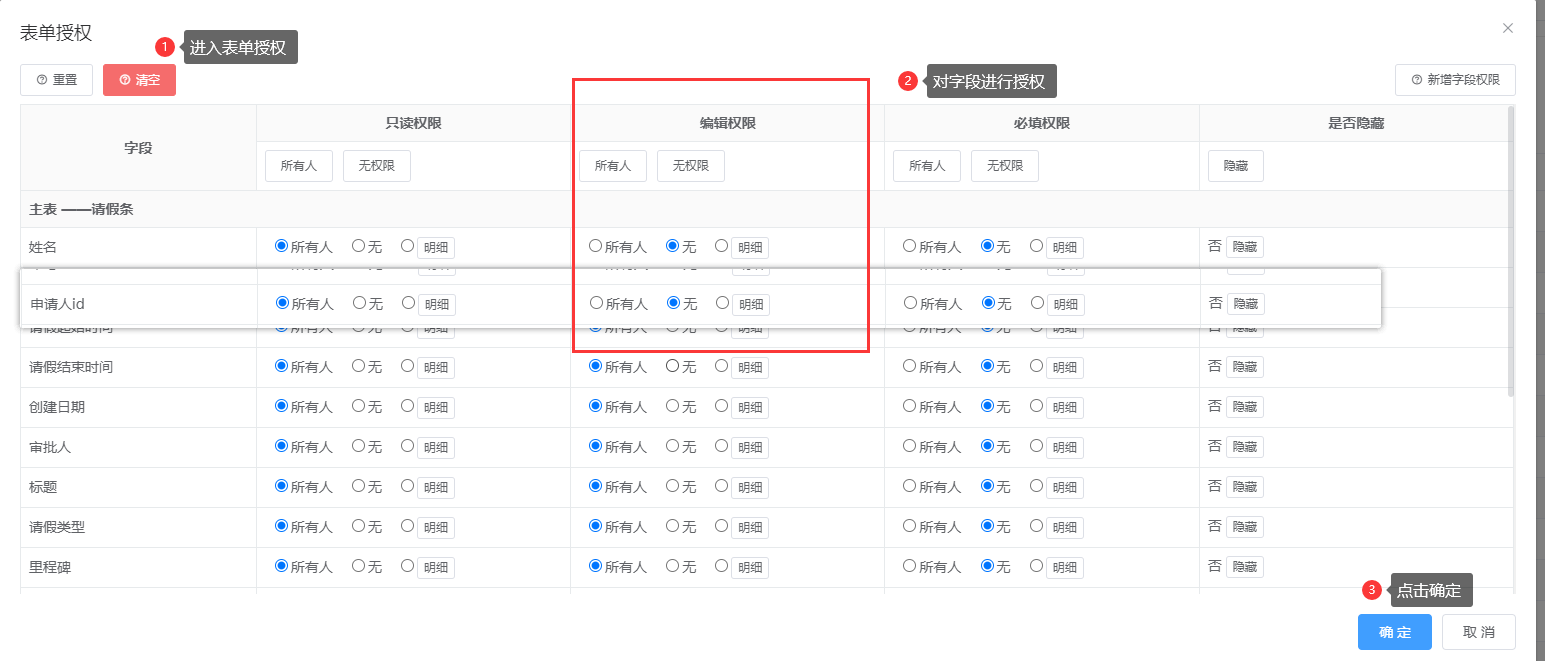
Task: Hide the 请假结束时间 field
Action: [1244, 367]
